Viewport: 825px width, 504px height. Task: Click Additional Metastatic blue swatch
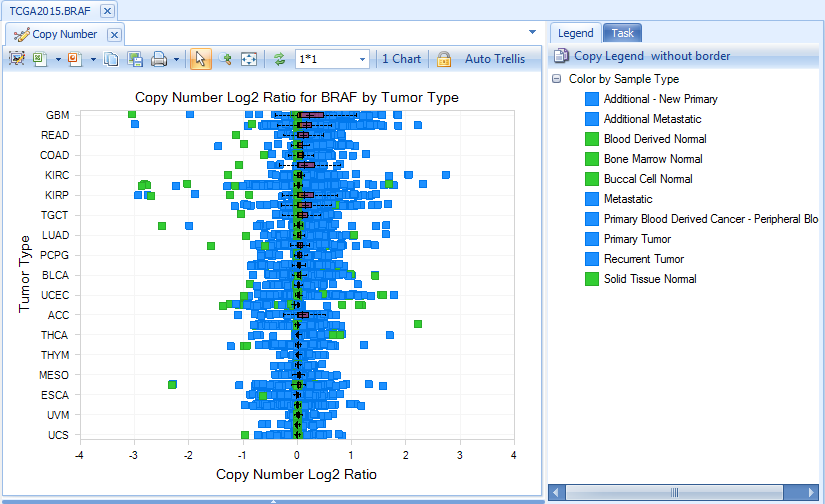point(592,119)
